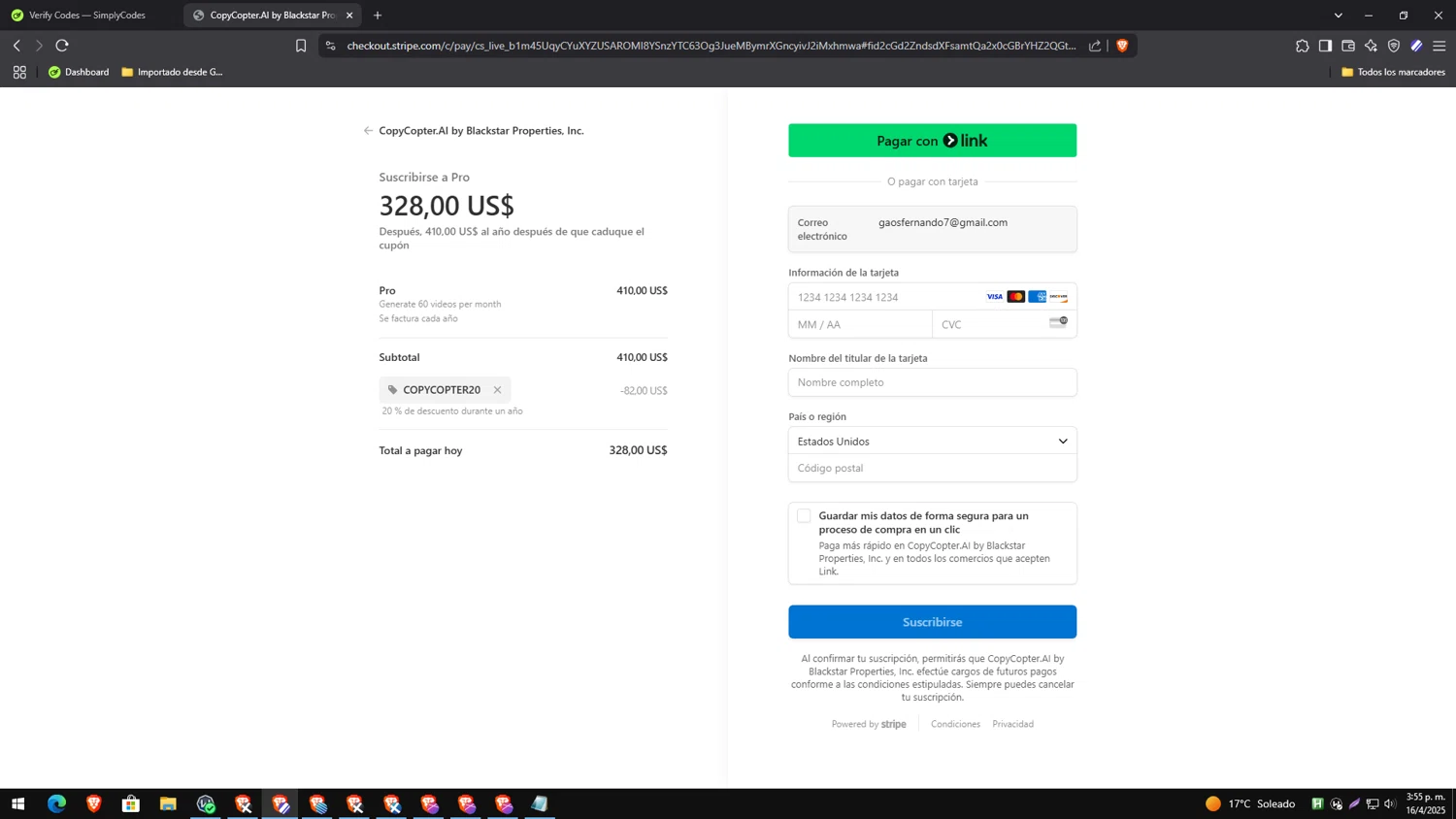Remove the COPYCOPTER20 coupon with the X
This screenshot has width=1456, height=819.
pyautogui.click(x=497, y=390)
